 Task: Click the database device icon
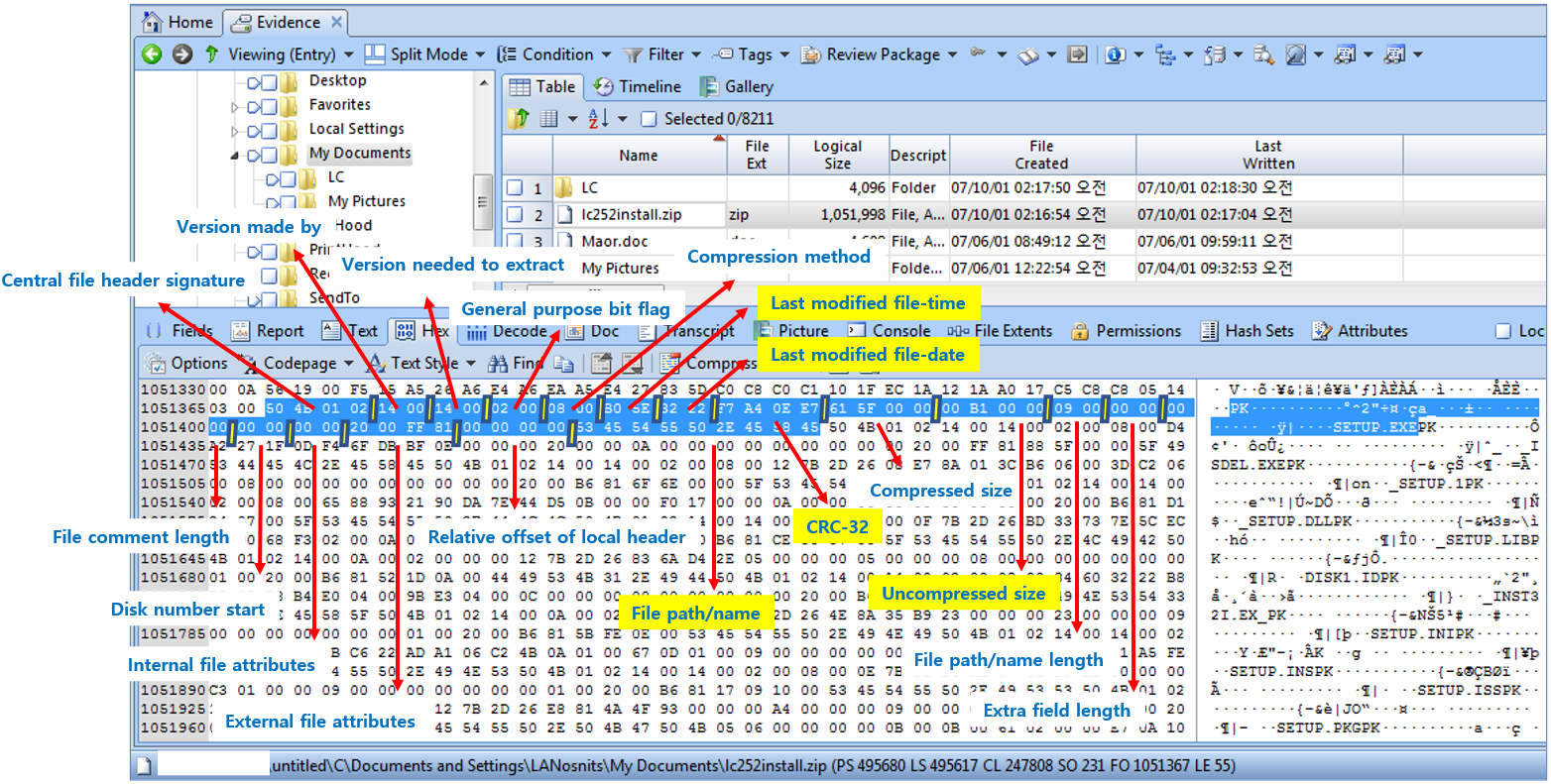click(1216, 55)
